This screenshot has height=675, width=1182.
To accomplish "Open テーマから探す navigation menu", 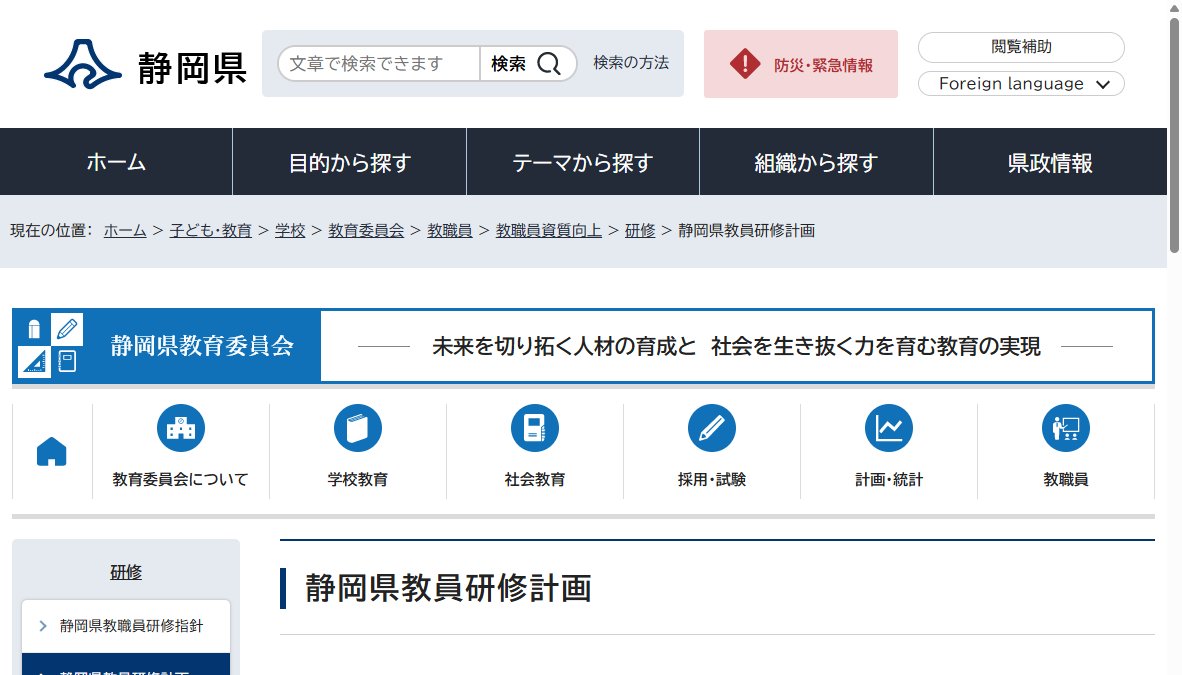I will point(583,162).
